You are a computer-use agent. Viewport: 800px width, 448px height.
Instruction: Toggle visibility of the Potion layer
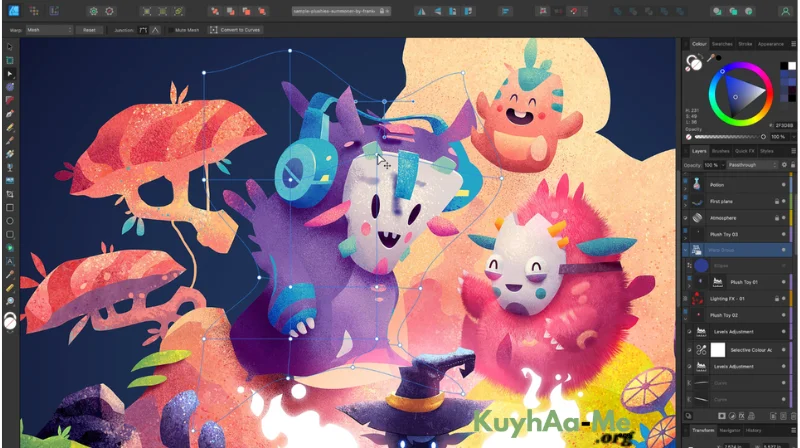[784, 185]
